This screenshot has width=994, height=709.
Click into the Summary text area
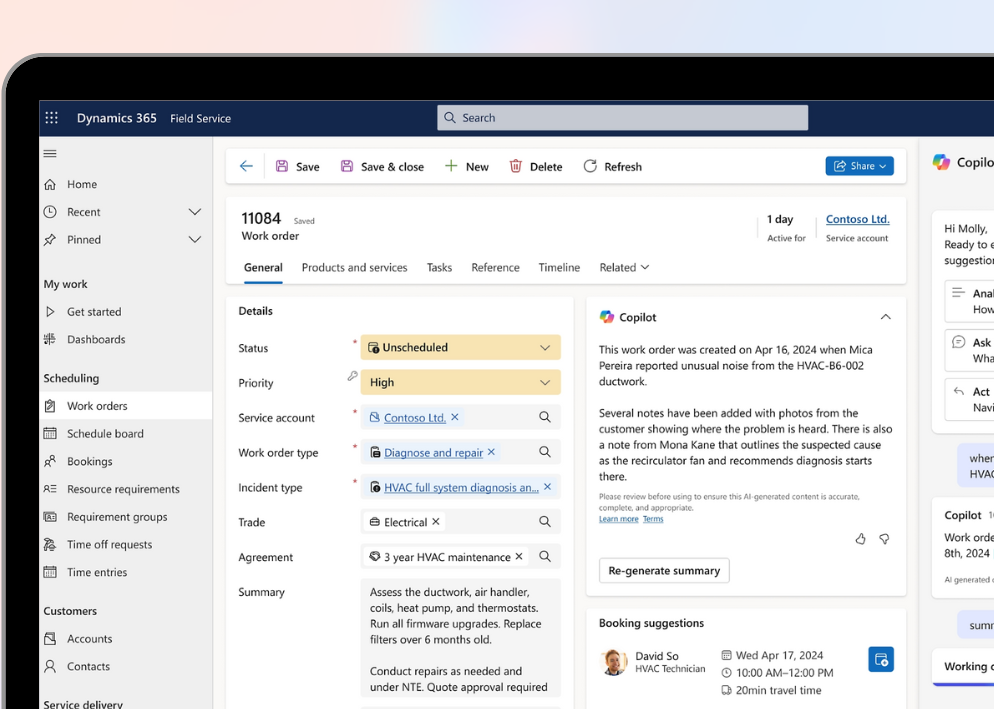tap(460, 639)
